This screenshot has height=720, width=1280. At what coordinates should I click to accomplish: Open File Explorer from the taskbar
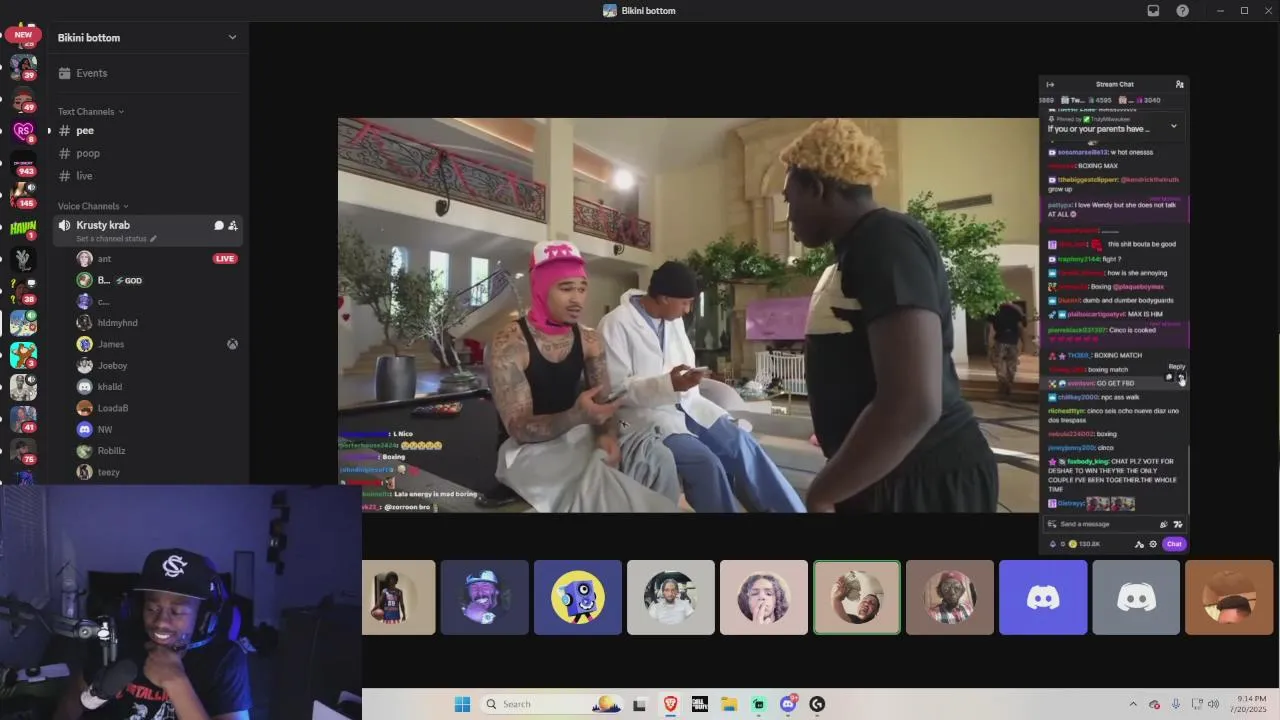pyautogui.click(x=729, y=704)
